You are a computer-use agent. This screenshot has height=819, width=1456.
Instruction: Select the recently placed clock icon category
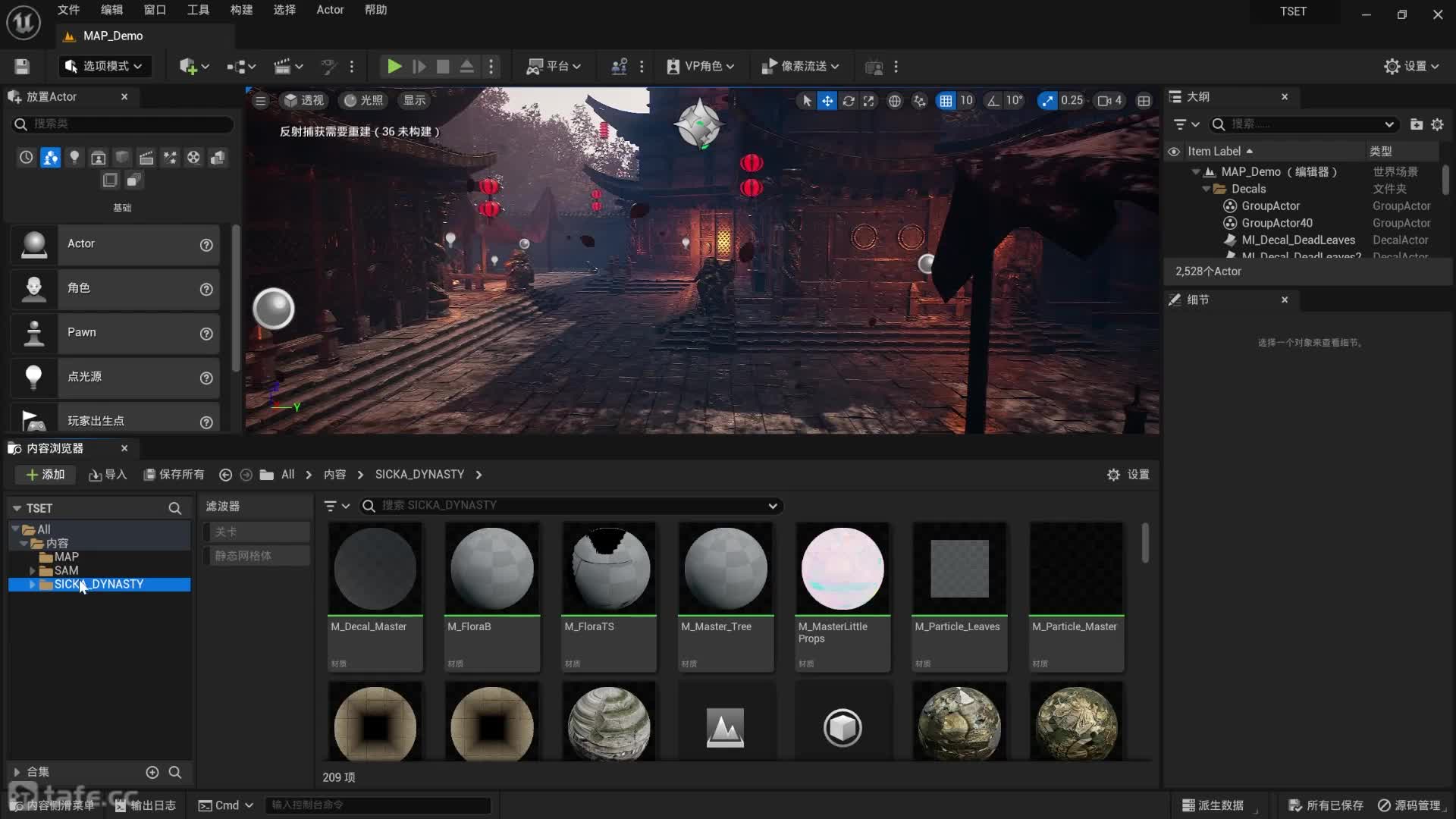point(27,158)
